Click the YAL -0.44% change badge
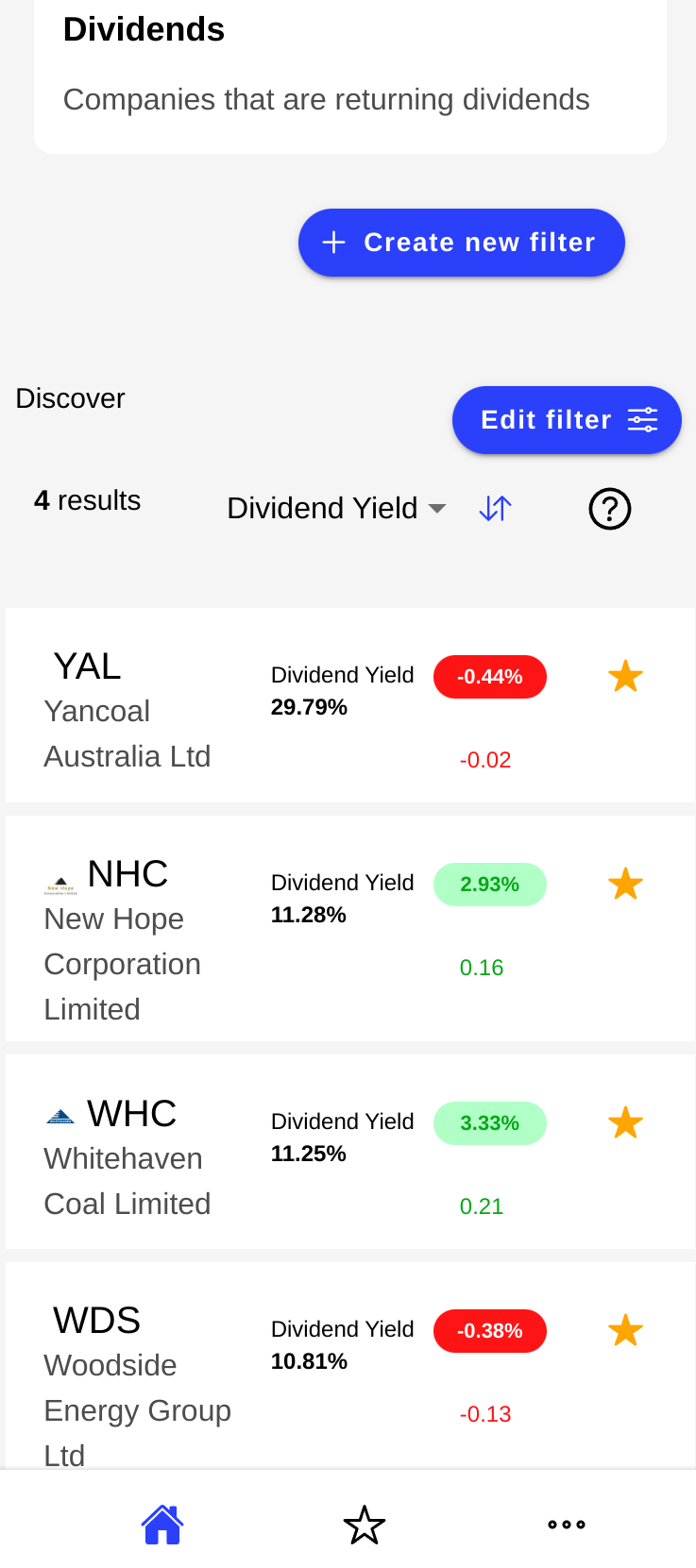 click(x=489, y=677)
